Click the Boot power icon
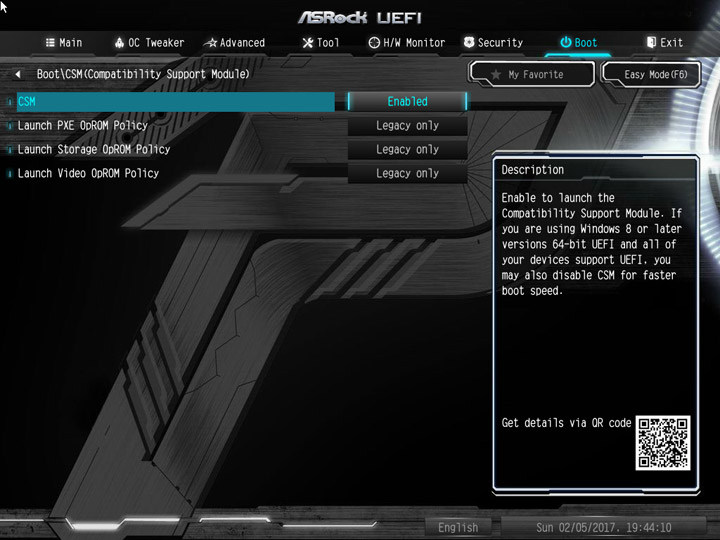The width and height of the screenshot is (720, 540). [566, 42]
